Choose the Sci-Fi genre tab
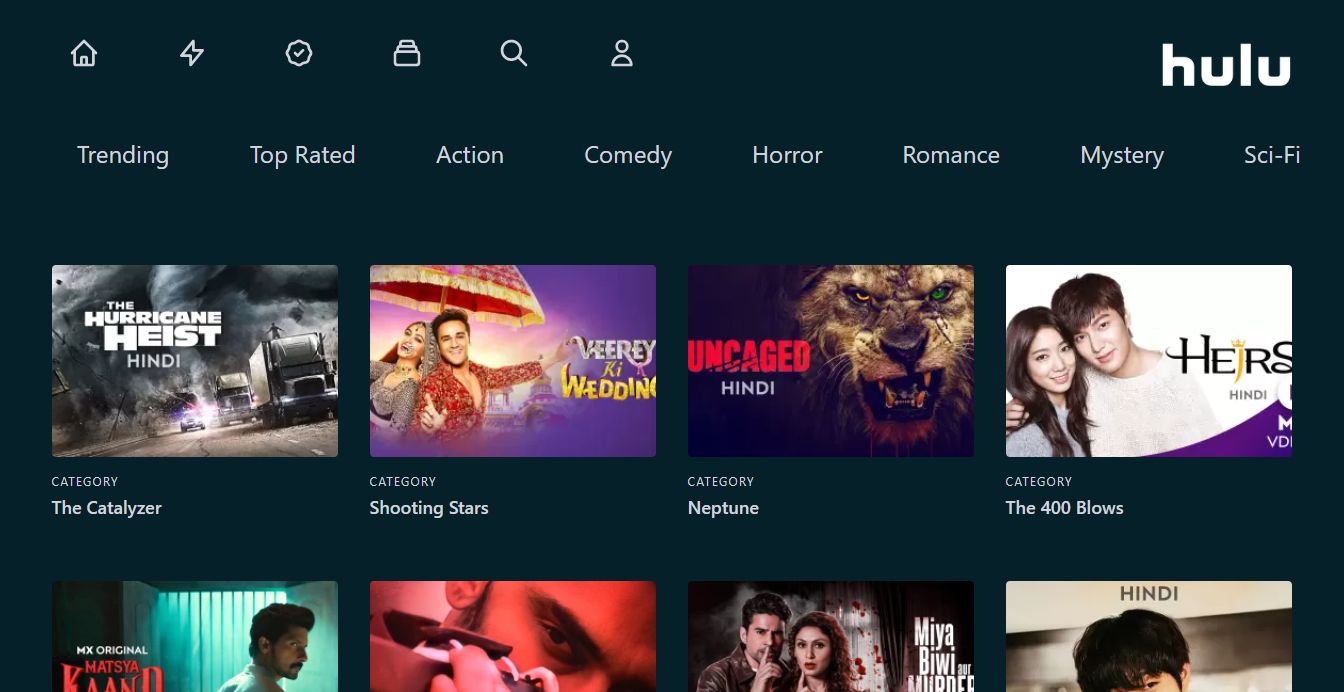Image resolution: width=1344 pixels, height=692 pixels. click(1272, 155)
